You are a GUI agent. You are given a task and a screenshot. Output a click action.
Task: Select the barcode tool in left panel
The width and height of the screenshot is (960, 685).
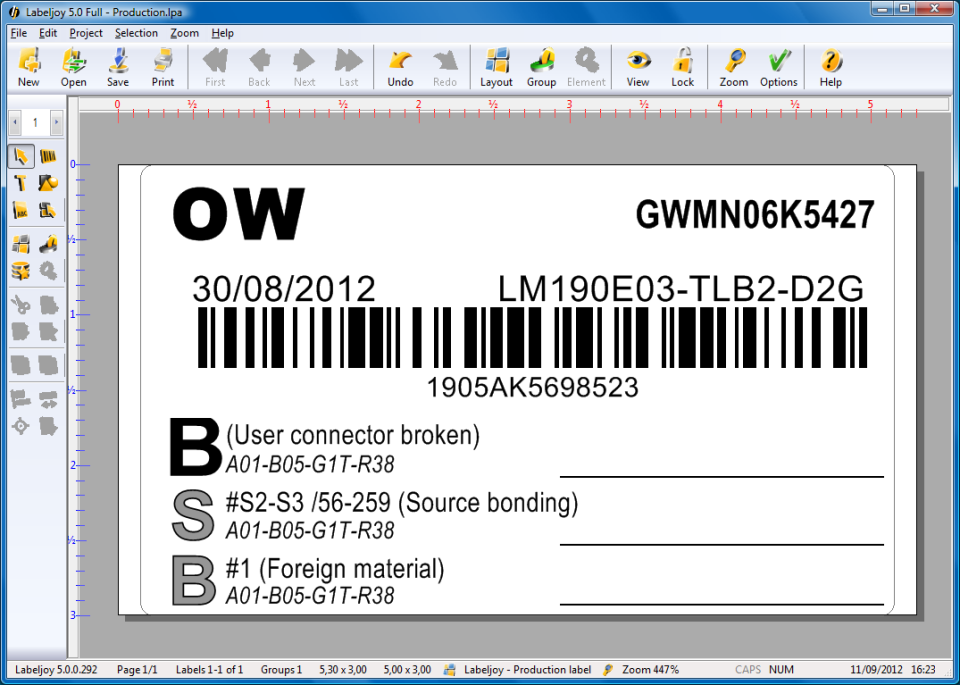pyautogui.click(x=48, y=157)
